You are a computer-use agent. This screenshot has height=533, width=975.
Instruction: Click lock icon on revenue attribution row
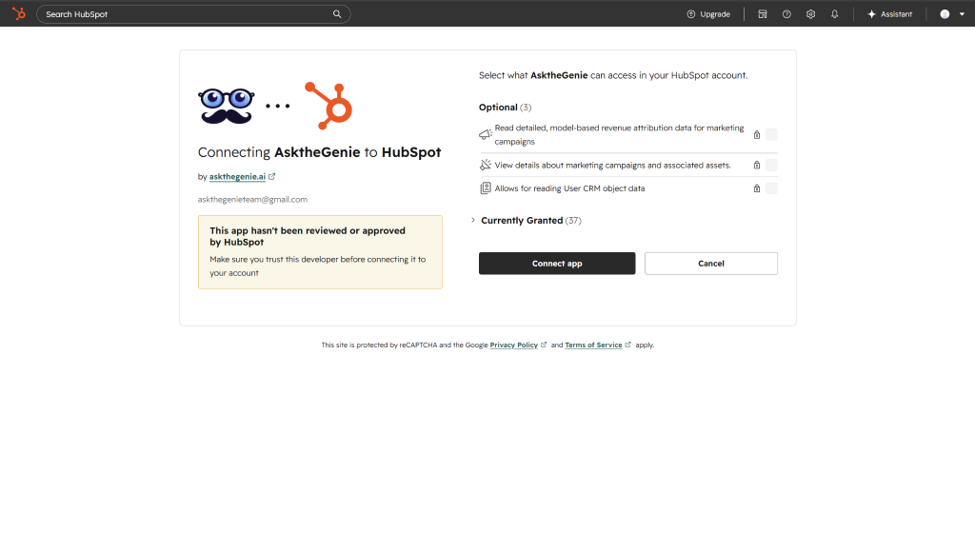(x=757, y=134)
